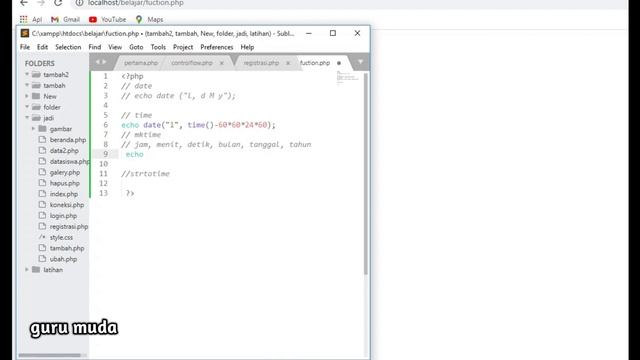Switch to the pertama.php tab

[141, 63]
